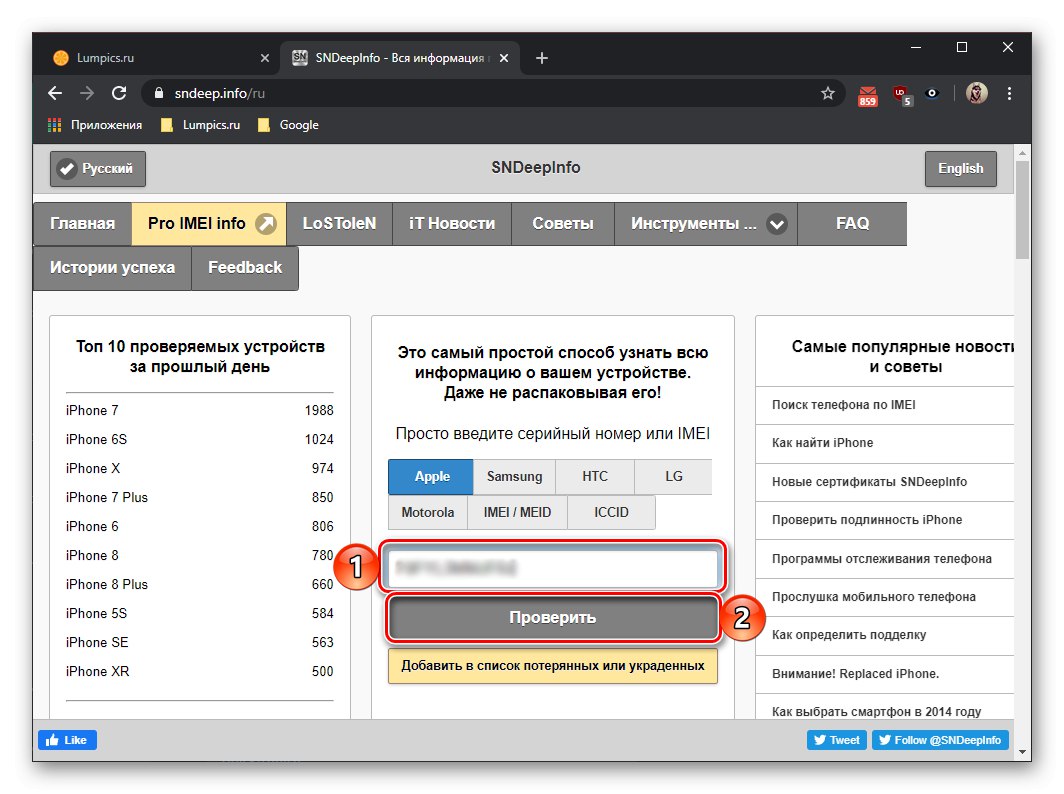The image size is (1064, 794).
Task: Click the iPhone 8 Plus row
Action: tap(200, 584)
